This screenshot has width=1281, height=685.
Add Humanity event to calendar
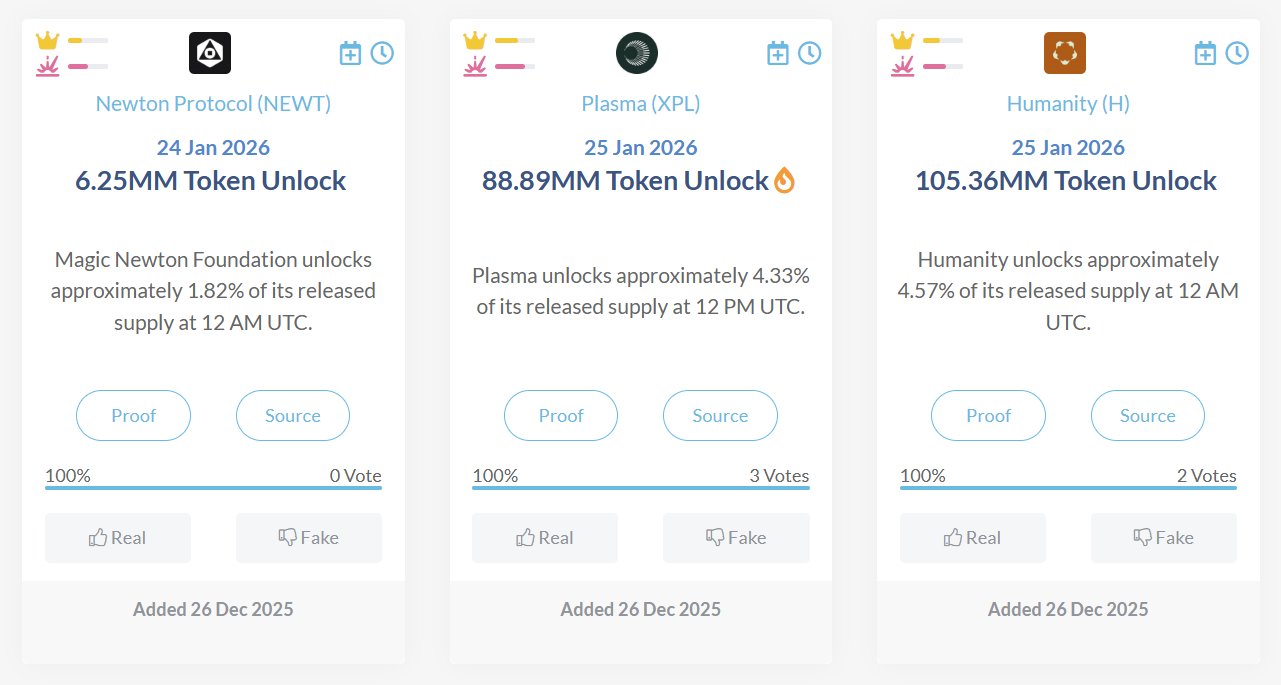[1206, 53]
